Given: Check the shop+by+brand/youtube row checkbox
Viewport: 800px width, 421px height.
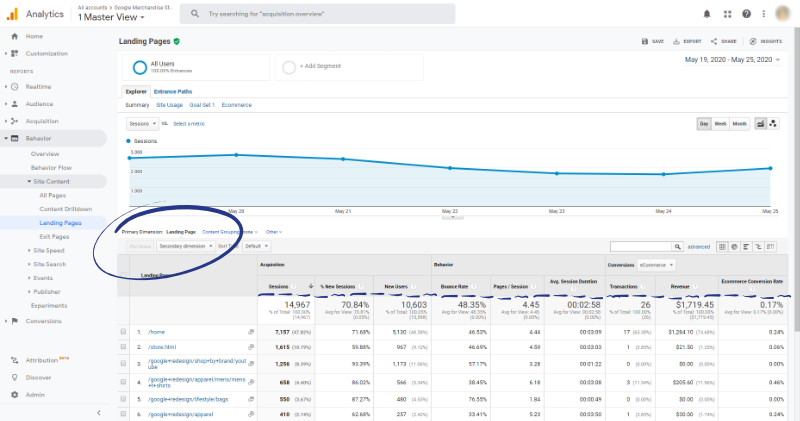Looking at the screenshot, I should pos(123,363).
